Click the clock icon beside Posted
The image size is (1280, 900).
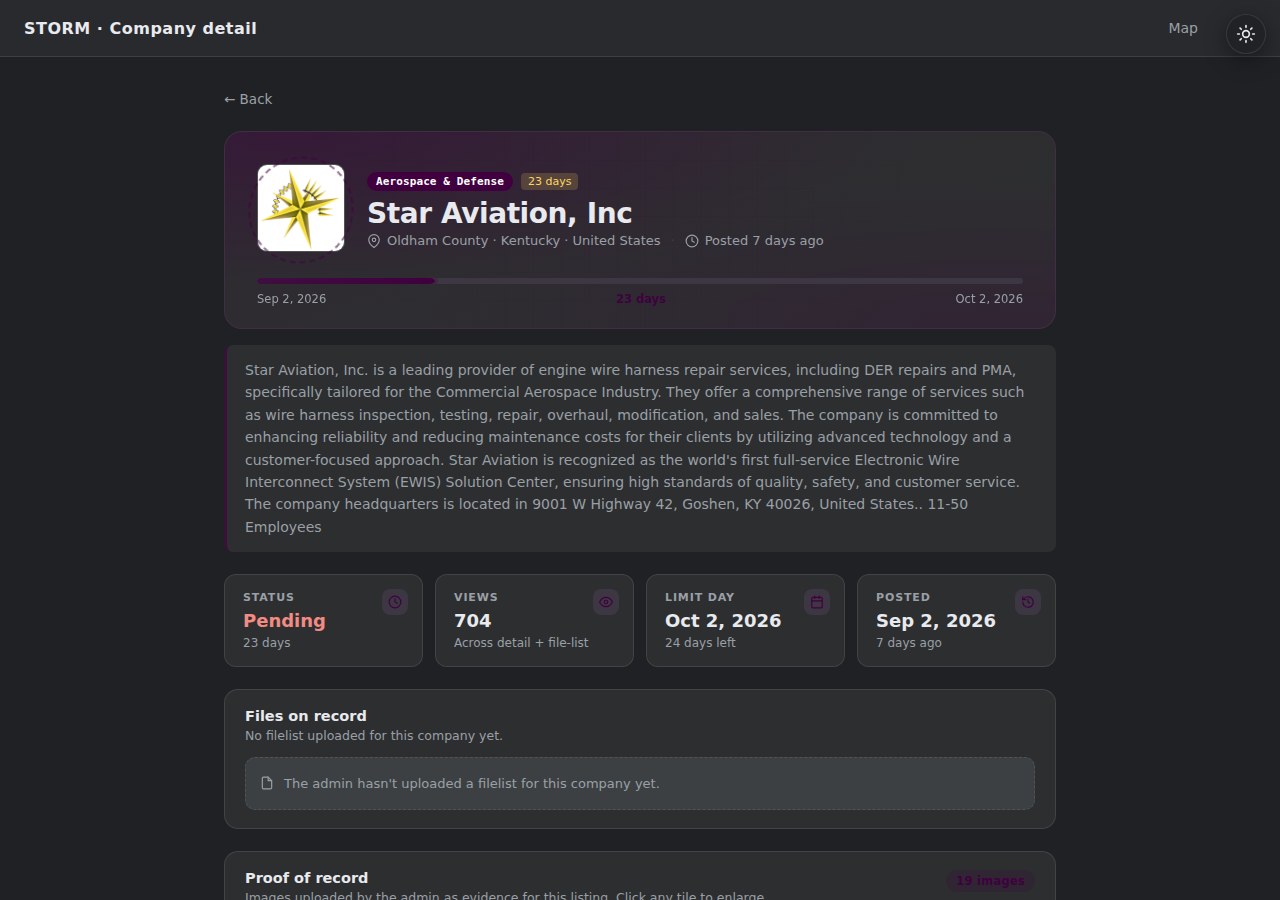pos(692,241)
